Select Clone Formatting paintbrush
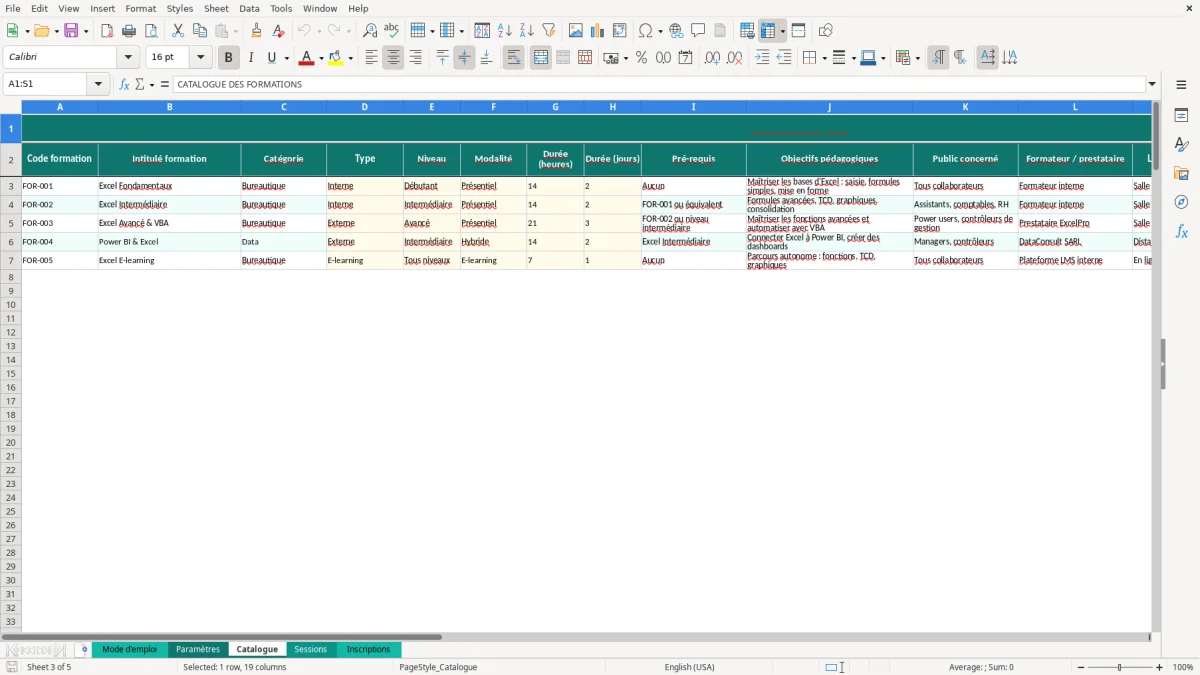Screen dimensions: 1200x675 (256, 31)
